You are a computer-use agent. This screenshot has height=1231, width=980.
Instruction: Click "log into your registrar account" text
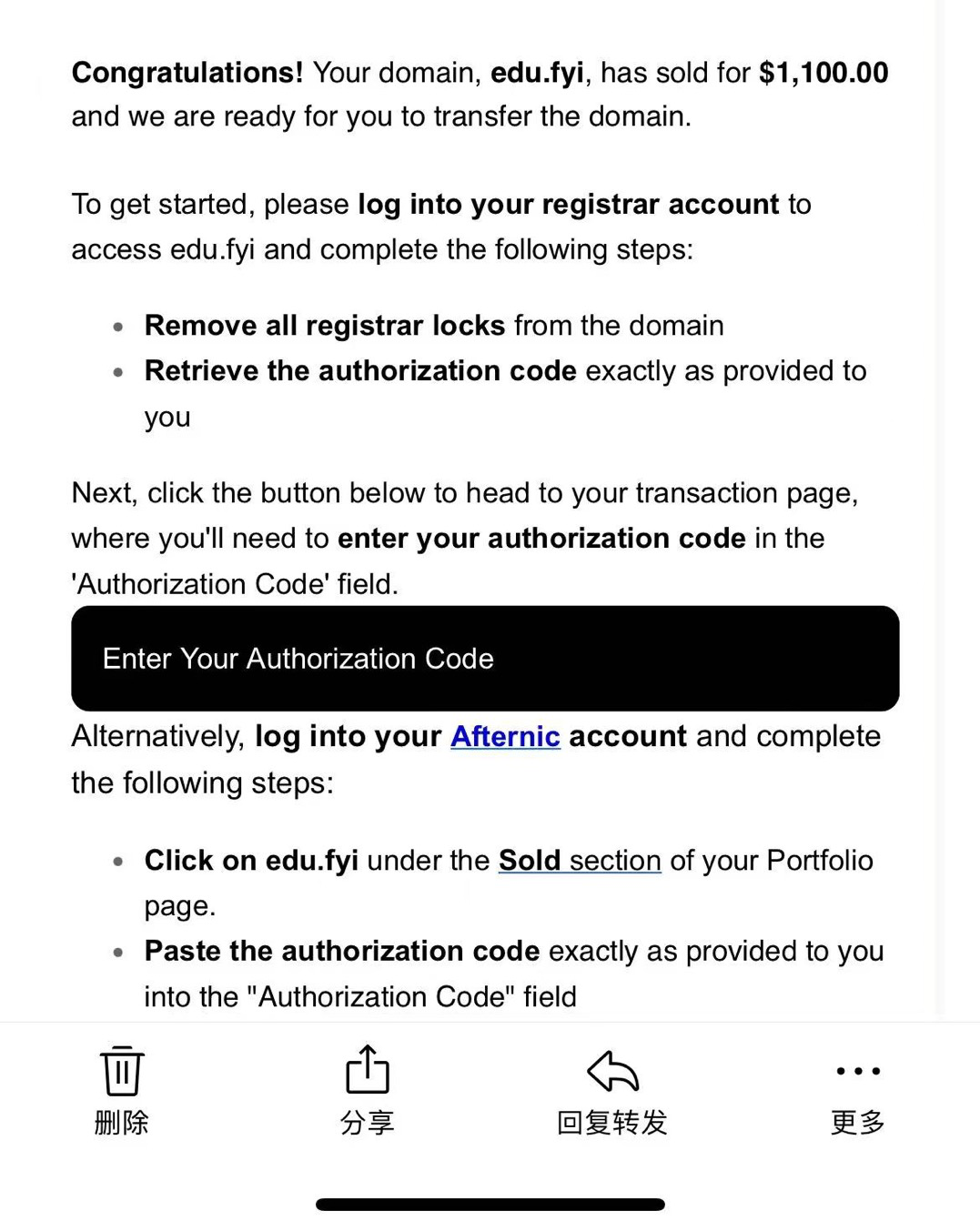pyautogui.click(x=568, y=204)
